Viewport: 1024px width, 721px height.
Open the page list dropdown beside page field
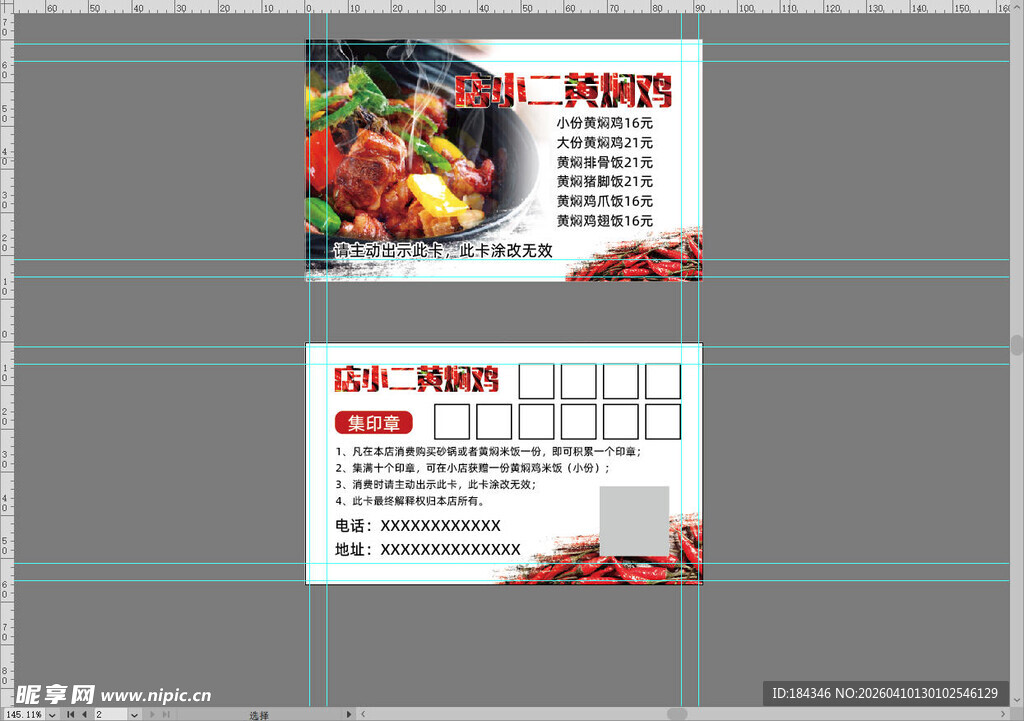click(x=135, y=714)
